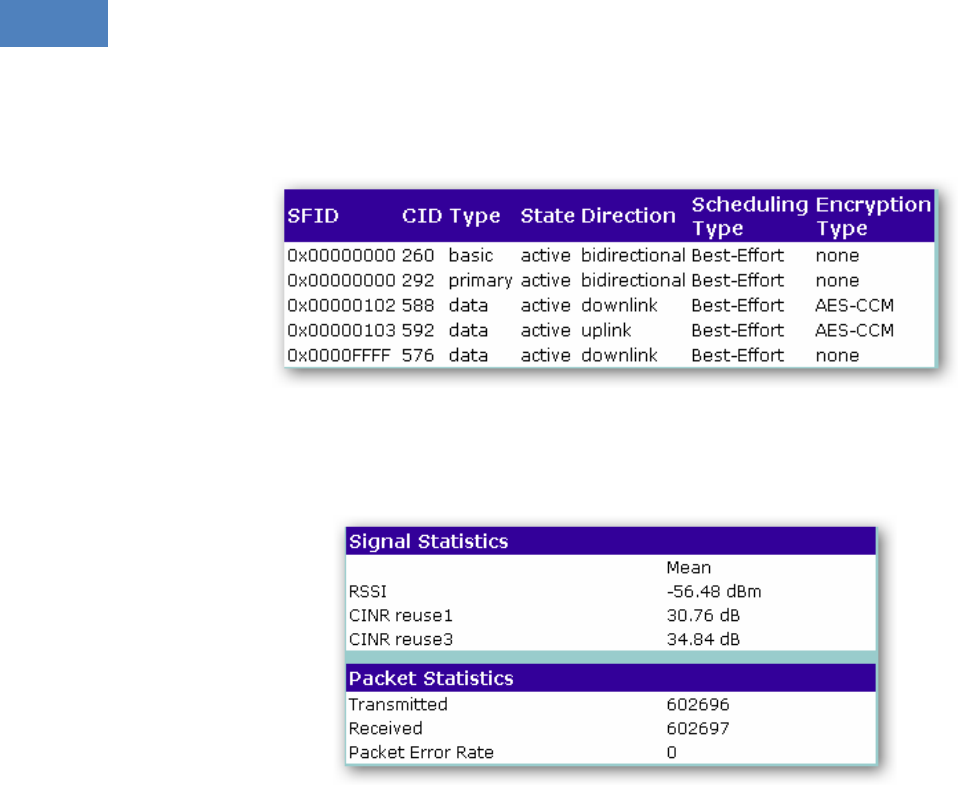This screenshot has height=785, width=958.
Task: Select the 'primary' type cell
Action: 480,280
